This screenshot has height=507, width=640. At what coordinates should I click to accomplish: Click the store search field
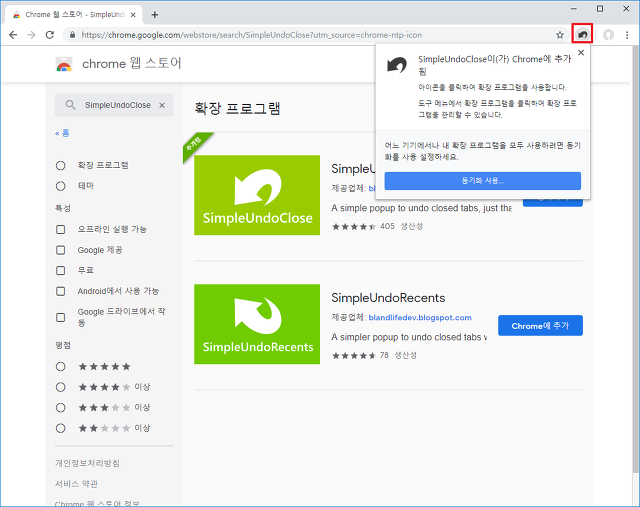click(x=114, y=105)
